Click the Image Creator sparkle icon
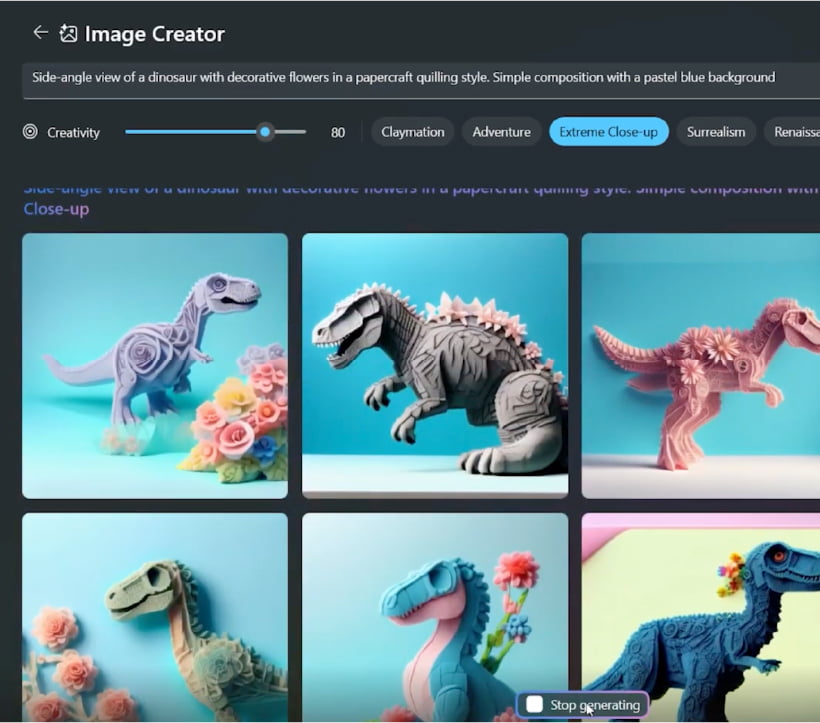820x723 pixels. coord(68,34)
